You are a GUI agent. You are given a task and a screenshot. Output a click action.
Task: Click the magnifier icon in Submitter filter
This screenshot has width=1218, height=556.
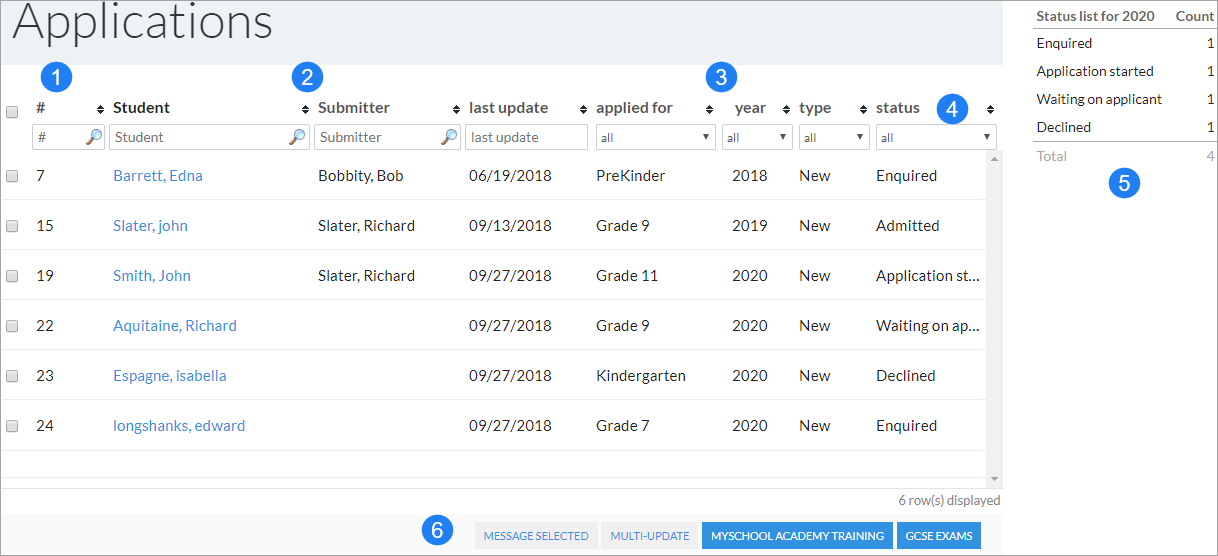point(450,137)
